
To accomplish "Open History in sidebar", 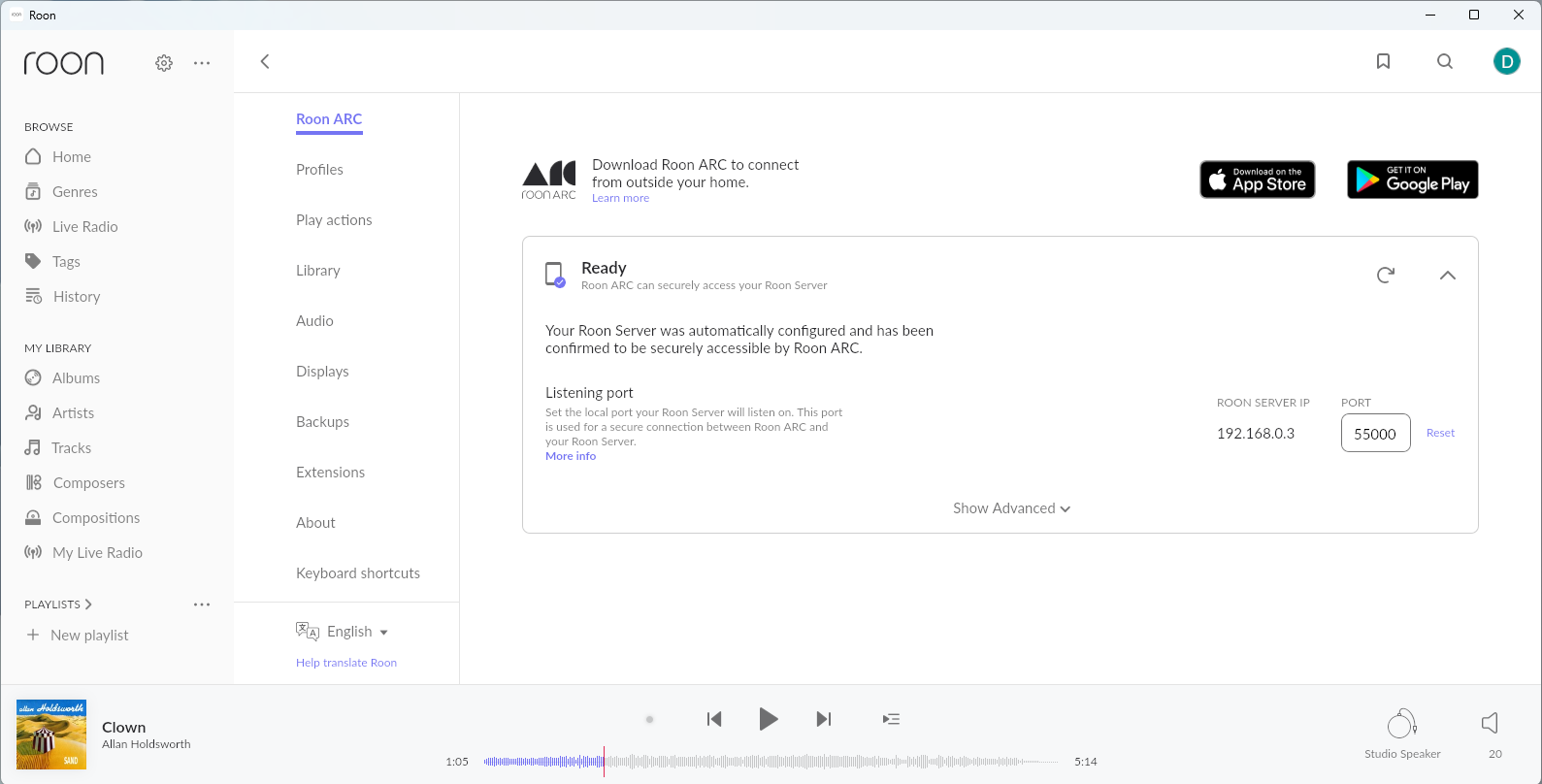I will point(62,296).
